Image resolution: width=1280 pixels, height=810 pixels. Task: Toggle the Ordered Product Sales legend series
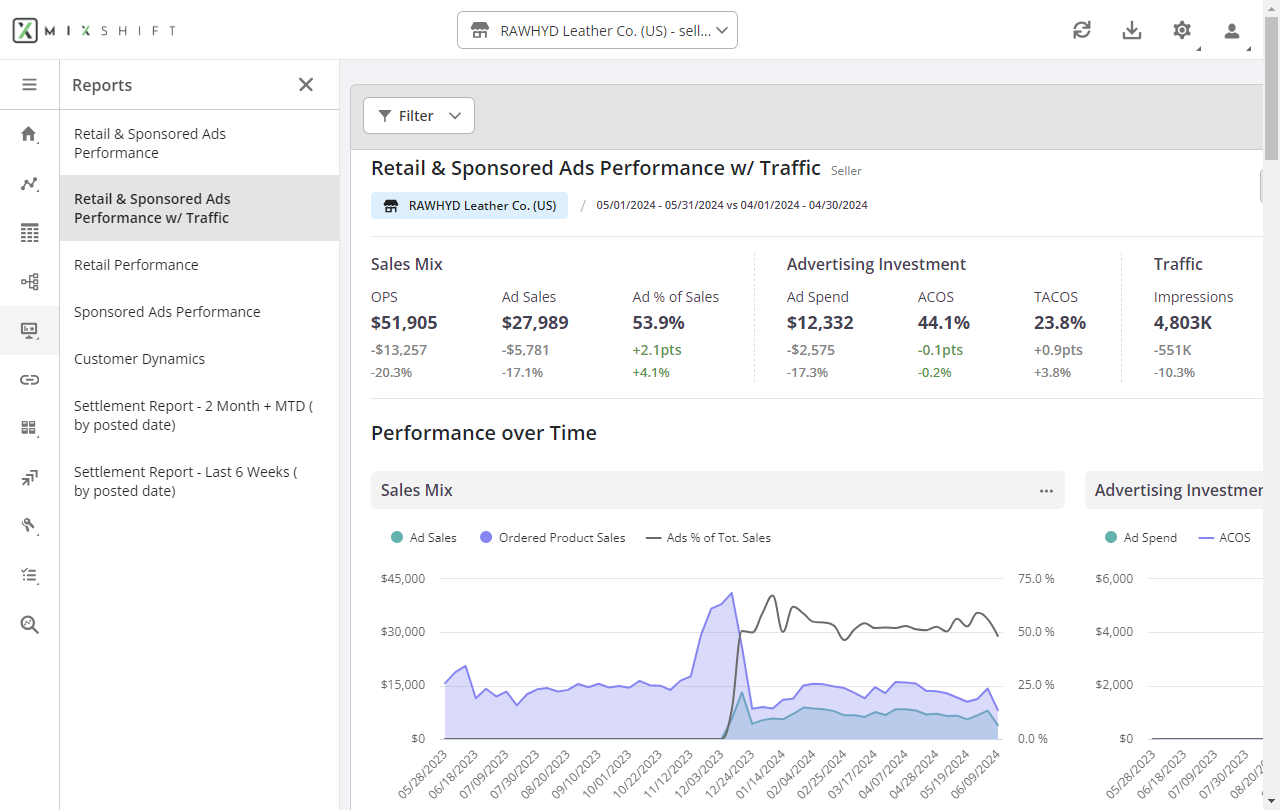[x=553, y=538]
